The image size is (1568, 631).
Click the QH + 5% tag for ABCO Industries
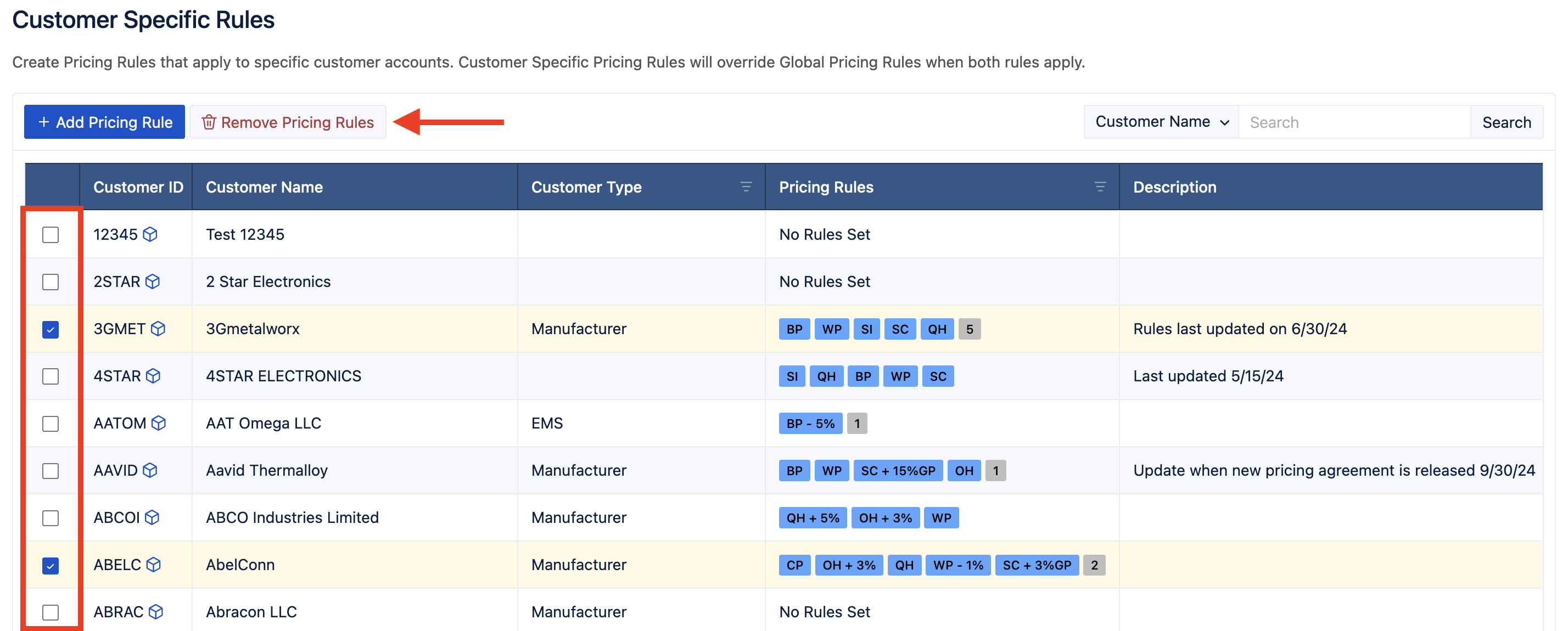click(813, 518)
